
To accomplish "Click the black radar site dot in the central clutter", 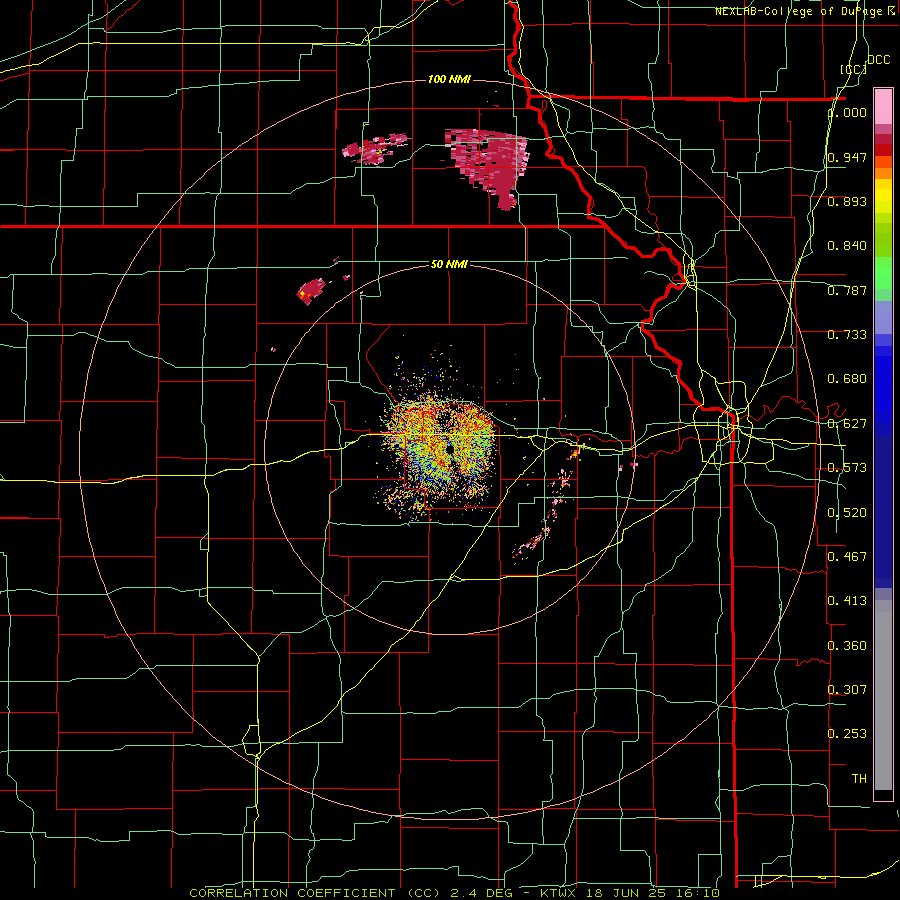I will pyautogui.click(x=449, y=449).
